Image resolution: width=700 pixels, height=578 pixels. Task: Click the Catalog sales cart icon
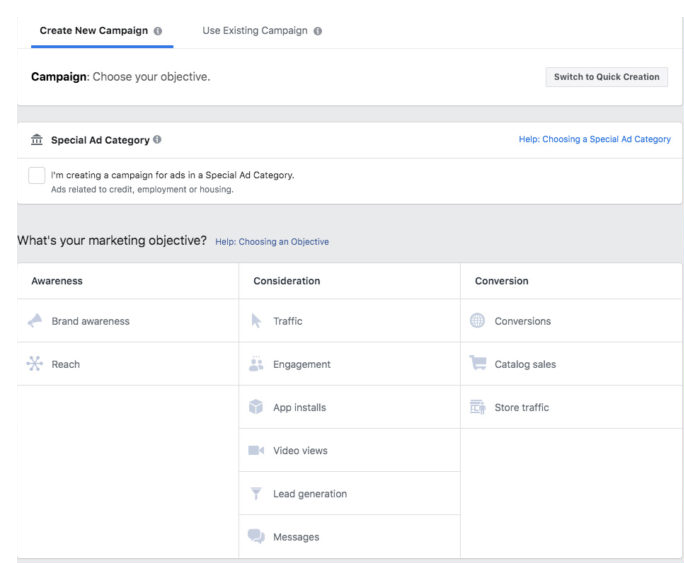[478, 363]
